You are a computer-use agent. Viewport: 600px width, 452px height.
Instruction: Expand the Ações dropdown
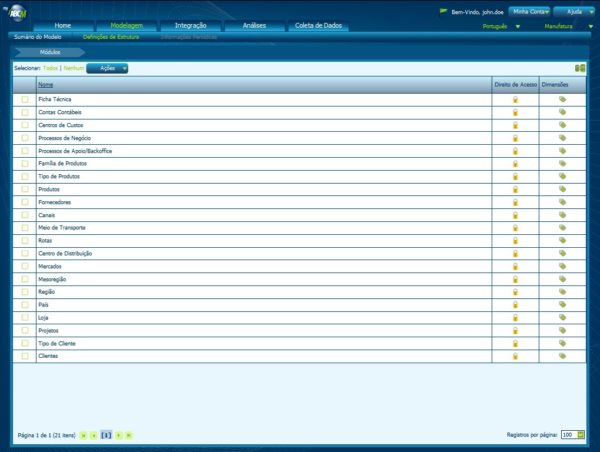tap(107, 68)
